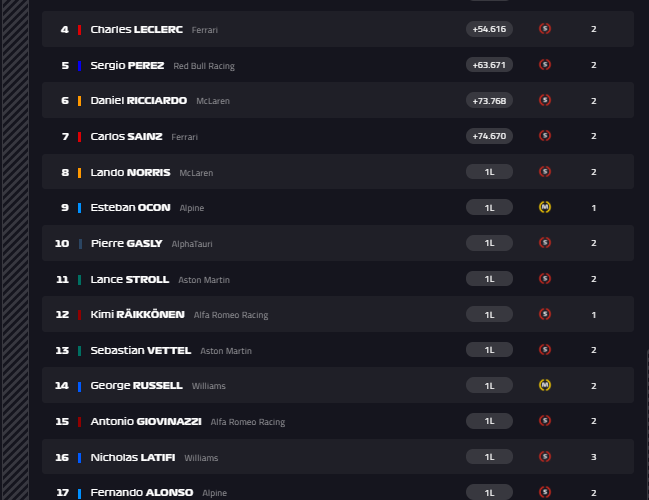The image size is (649, 500).
Task: Click McLaren orange color bar beside Norris
Action: 79,173
